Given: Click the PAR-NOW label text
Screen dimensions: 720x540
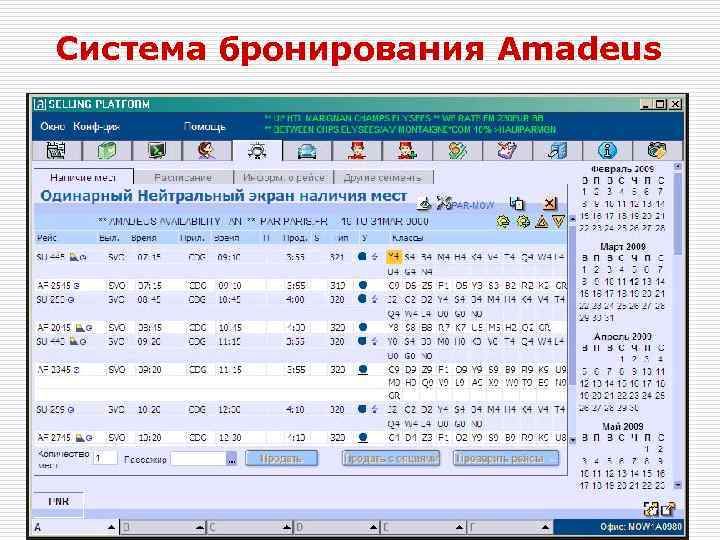Looking at the screenshot, I should 473,205.
